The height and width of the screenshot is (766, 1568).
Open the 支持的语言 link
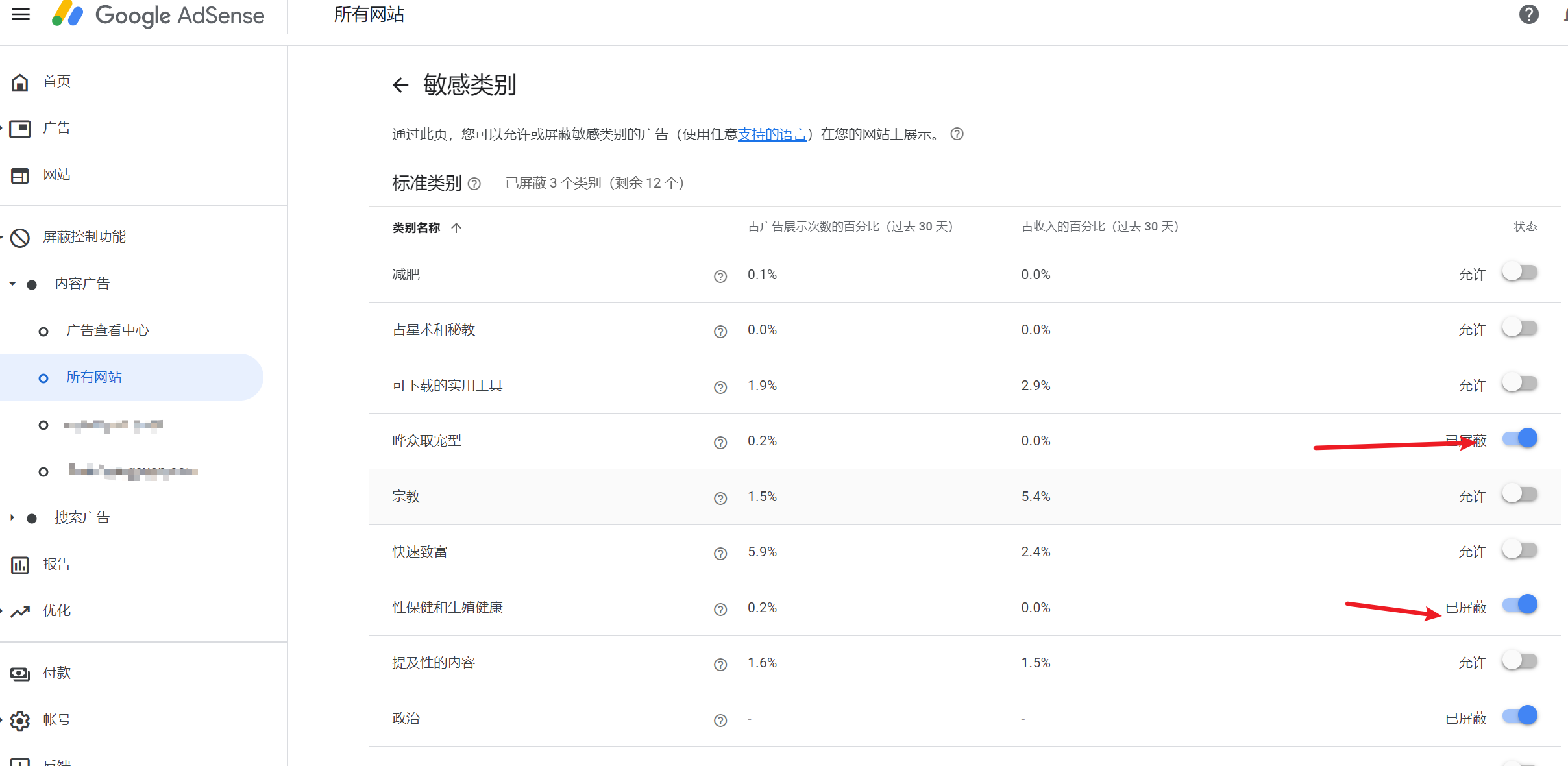772,134
